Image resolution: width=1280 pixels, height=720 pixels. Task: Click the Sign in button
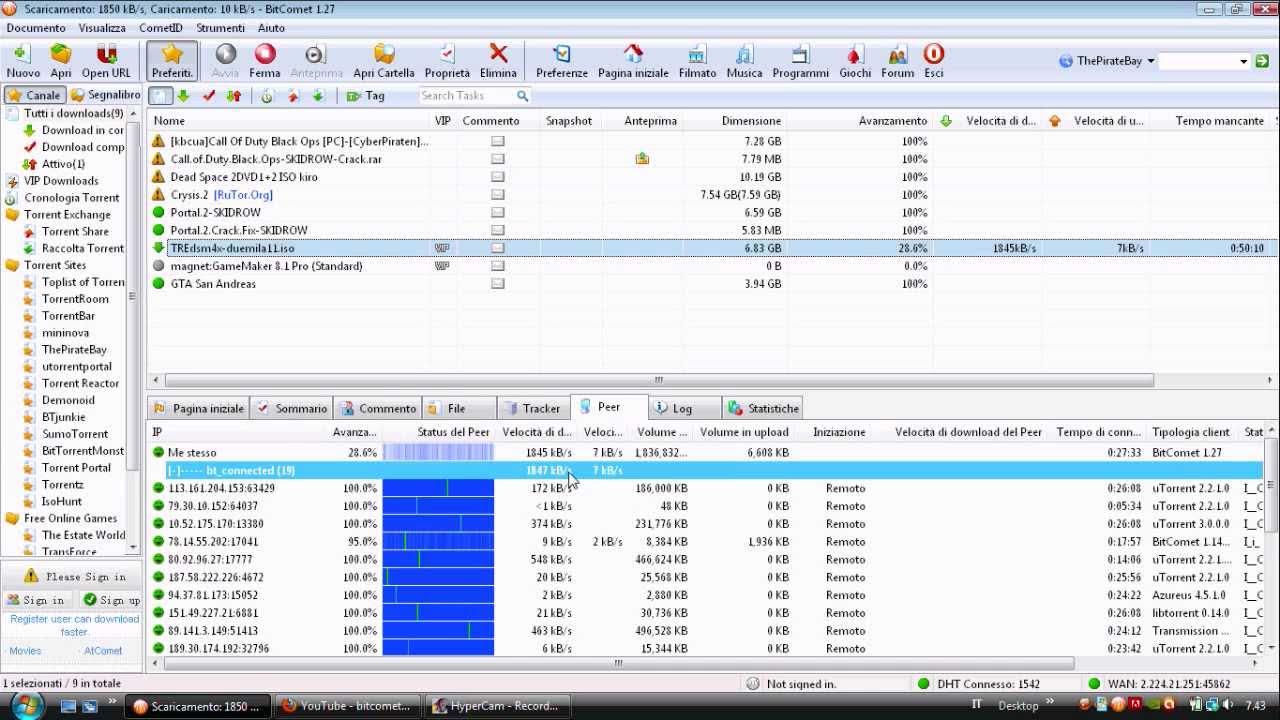point(36,600)
